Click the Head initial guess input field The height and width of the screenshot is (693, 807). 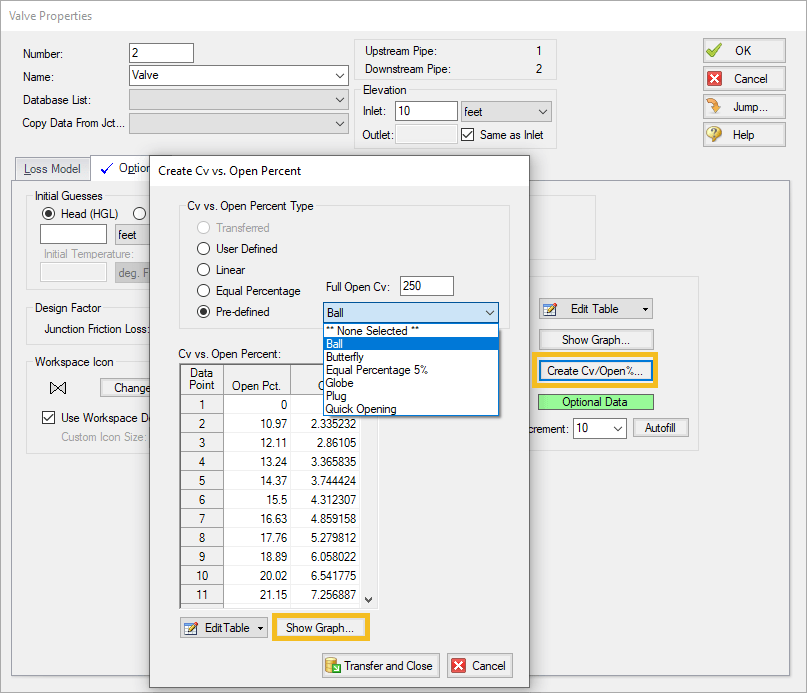(74, 234)
